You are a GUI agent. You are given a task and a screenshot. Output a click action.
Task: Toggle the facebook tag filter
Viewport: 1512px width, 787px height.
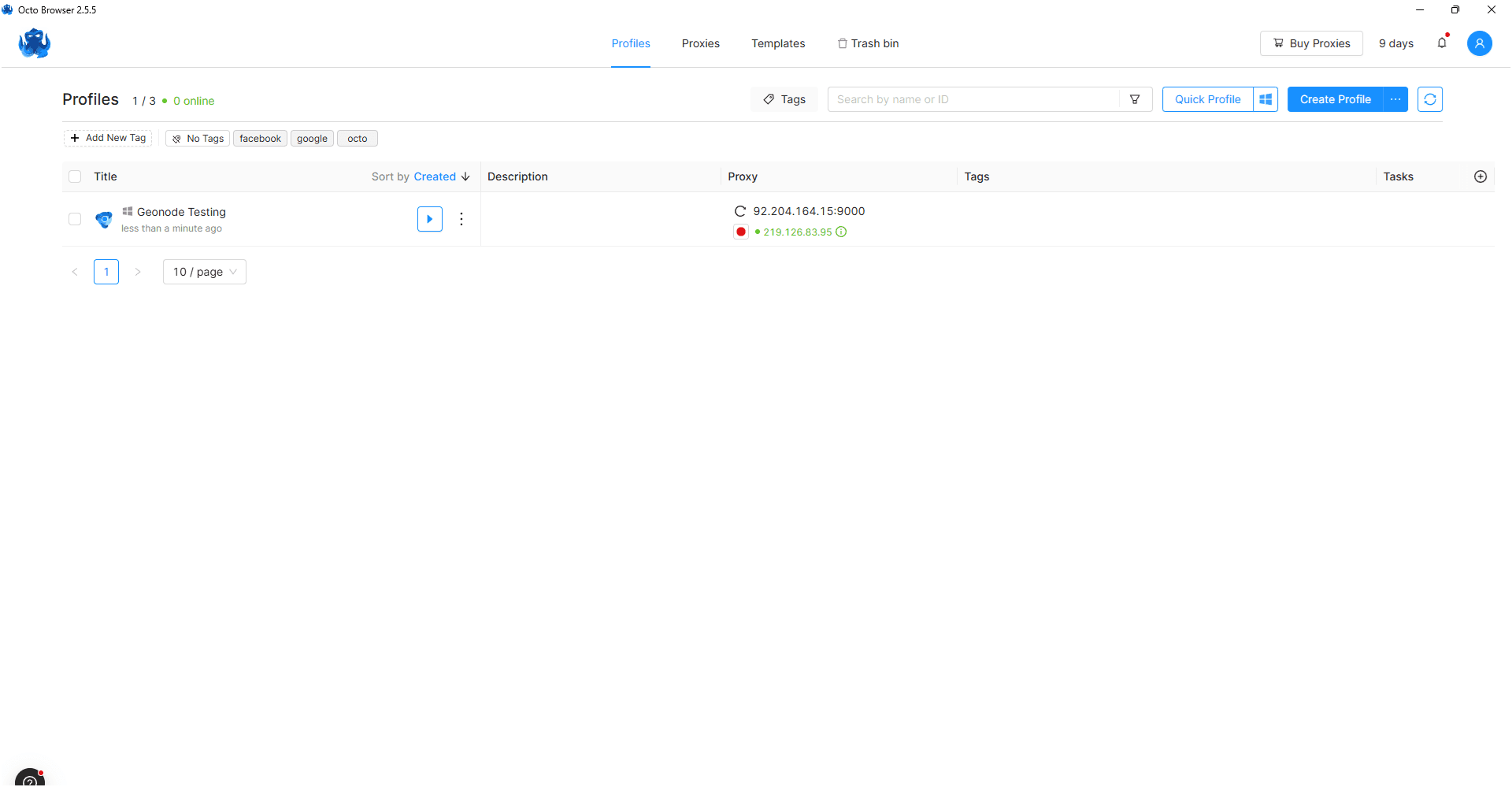[x=260, y=139]
